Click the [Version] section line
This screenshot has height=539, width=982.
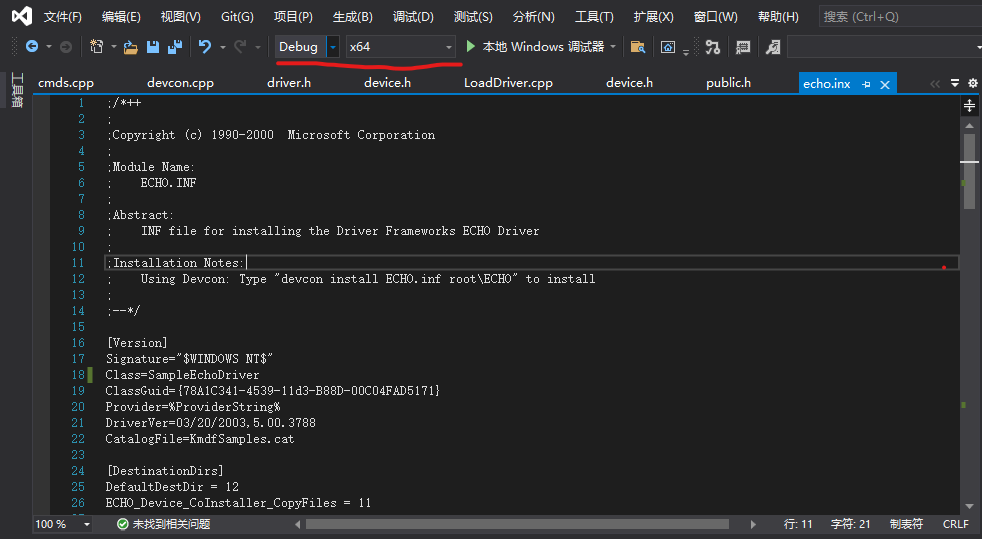tap(137, 342)
